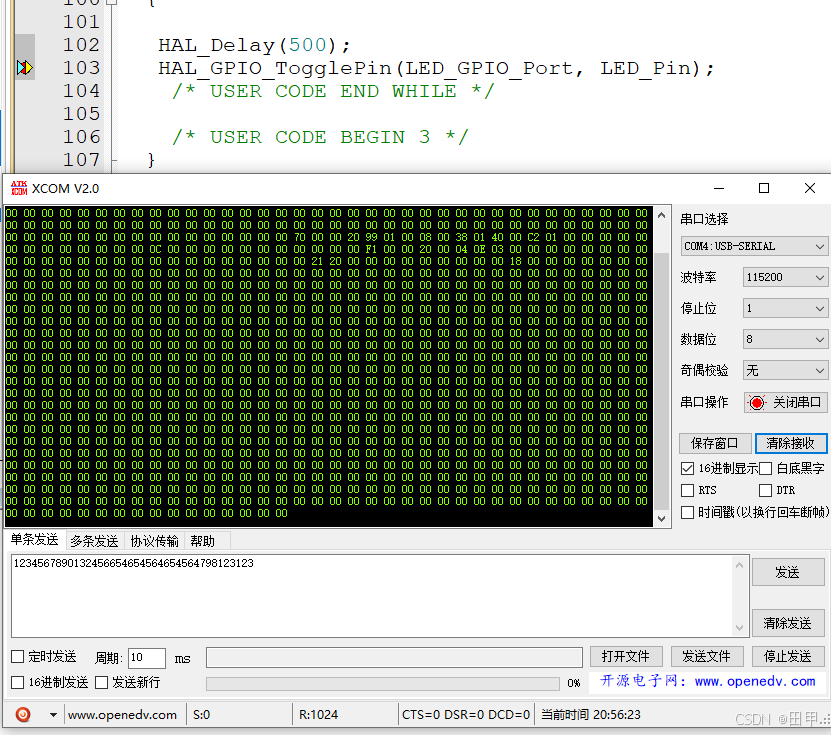The image size is (831, 735).
Task: Enable the 时间戳 timestamp checkbox
Action: click(687, 512)
